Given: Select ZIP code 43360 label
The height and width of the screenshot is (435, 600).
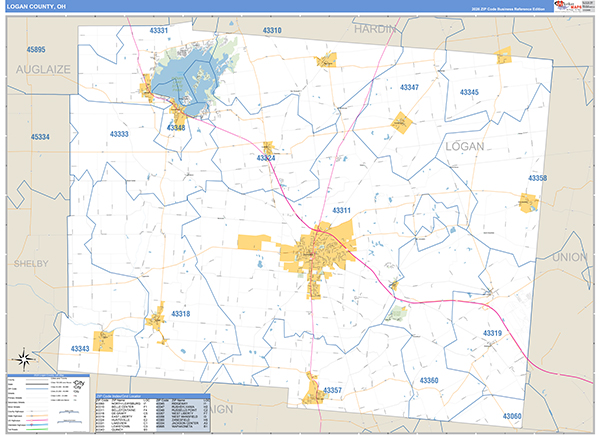Looking at the screenshot, I should point(429,381).
